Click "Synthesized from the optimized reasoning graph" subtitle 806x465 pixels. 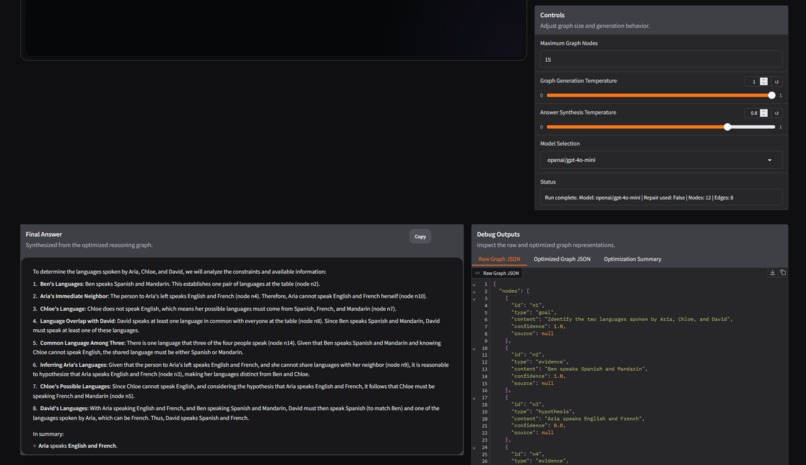point(89,245)
